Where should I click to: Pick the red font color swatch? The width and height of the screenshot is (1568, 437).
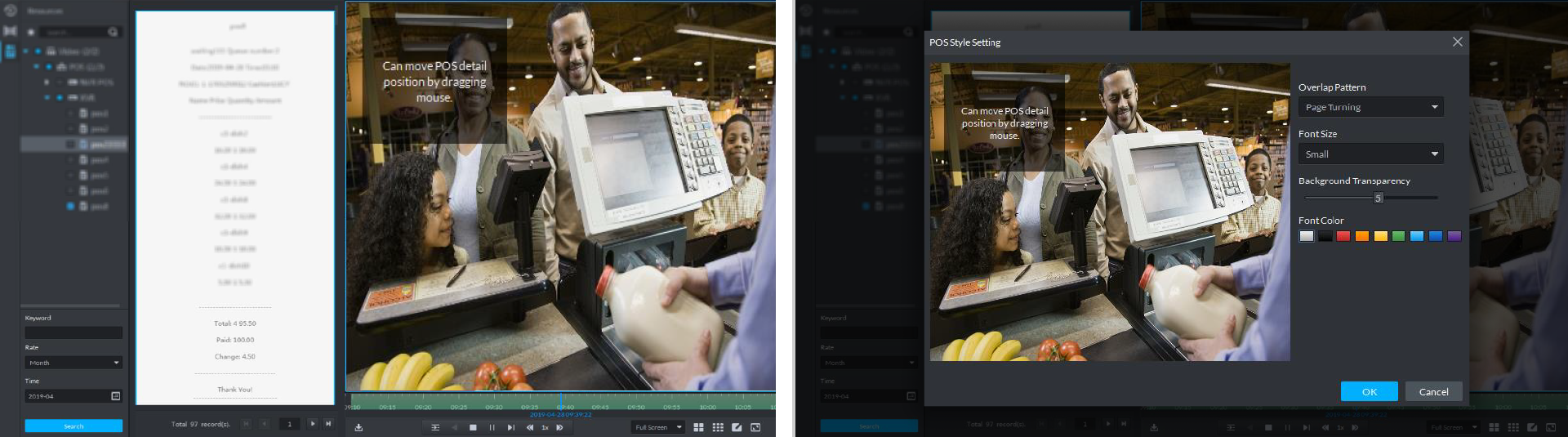1343,236
